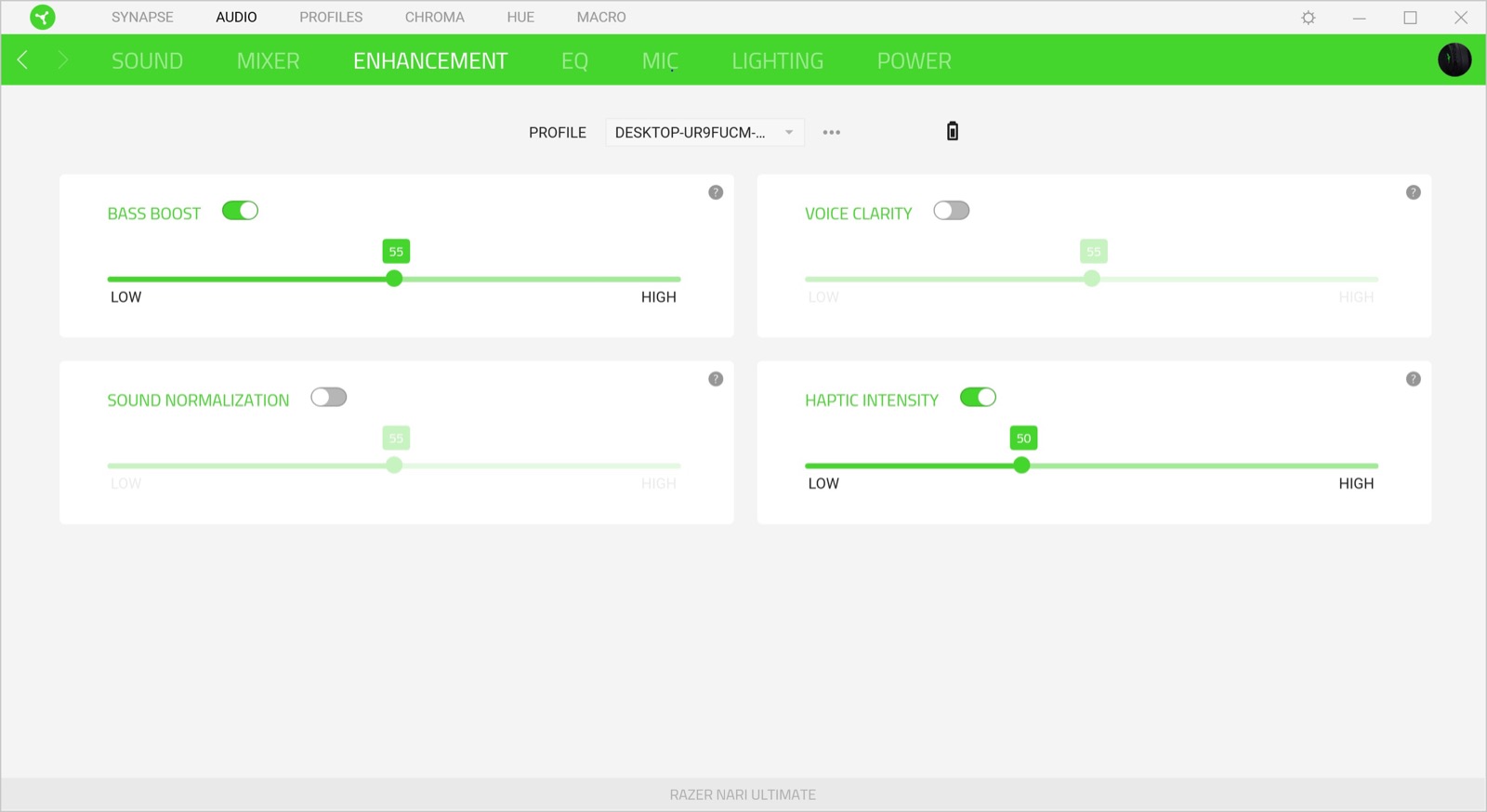1487x812 pixels.
Task: Go to the SOUND subtab
Action: click(147, 60)
